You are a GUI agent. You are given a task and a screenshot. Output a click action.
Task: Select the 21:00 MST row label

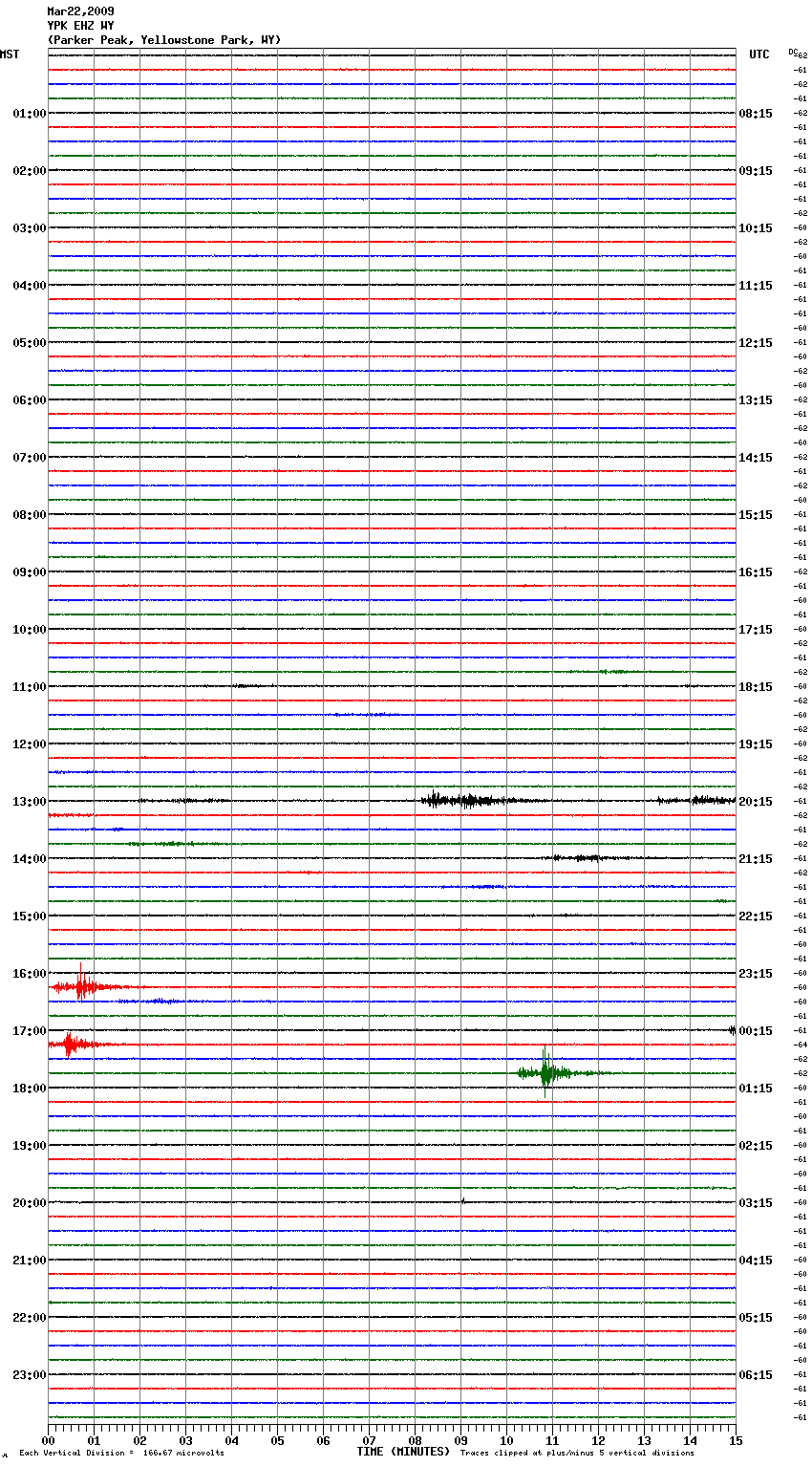point(29,1261)
